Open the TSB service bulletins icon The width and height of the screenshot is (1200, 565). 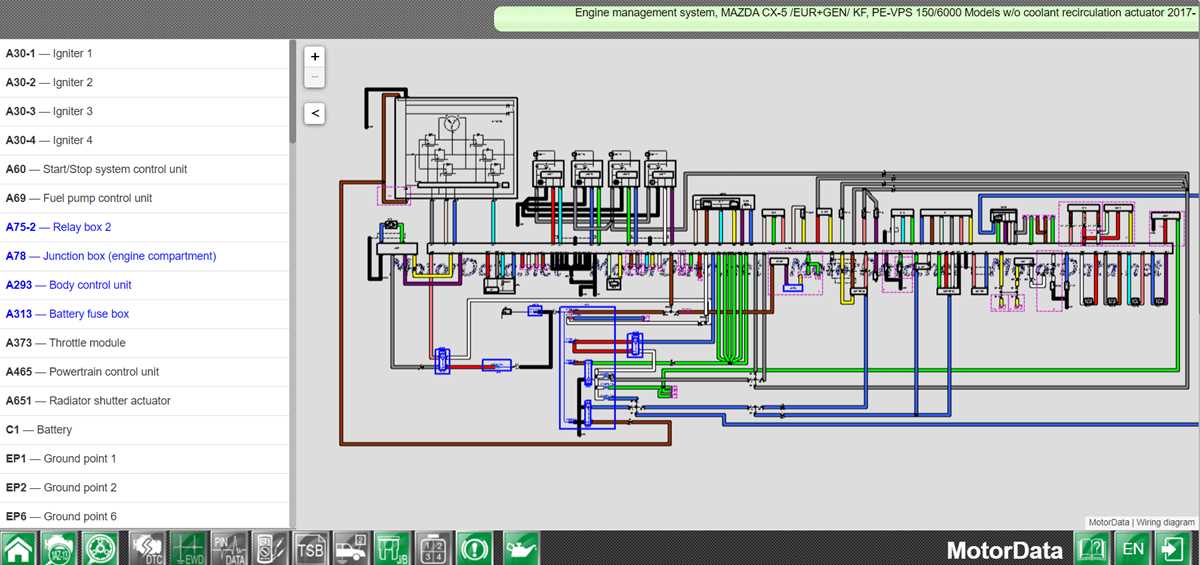click(x=311, y=548)
